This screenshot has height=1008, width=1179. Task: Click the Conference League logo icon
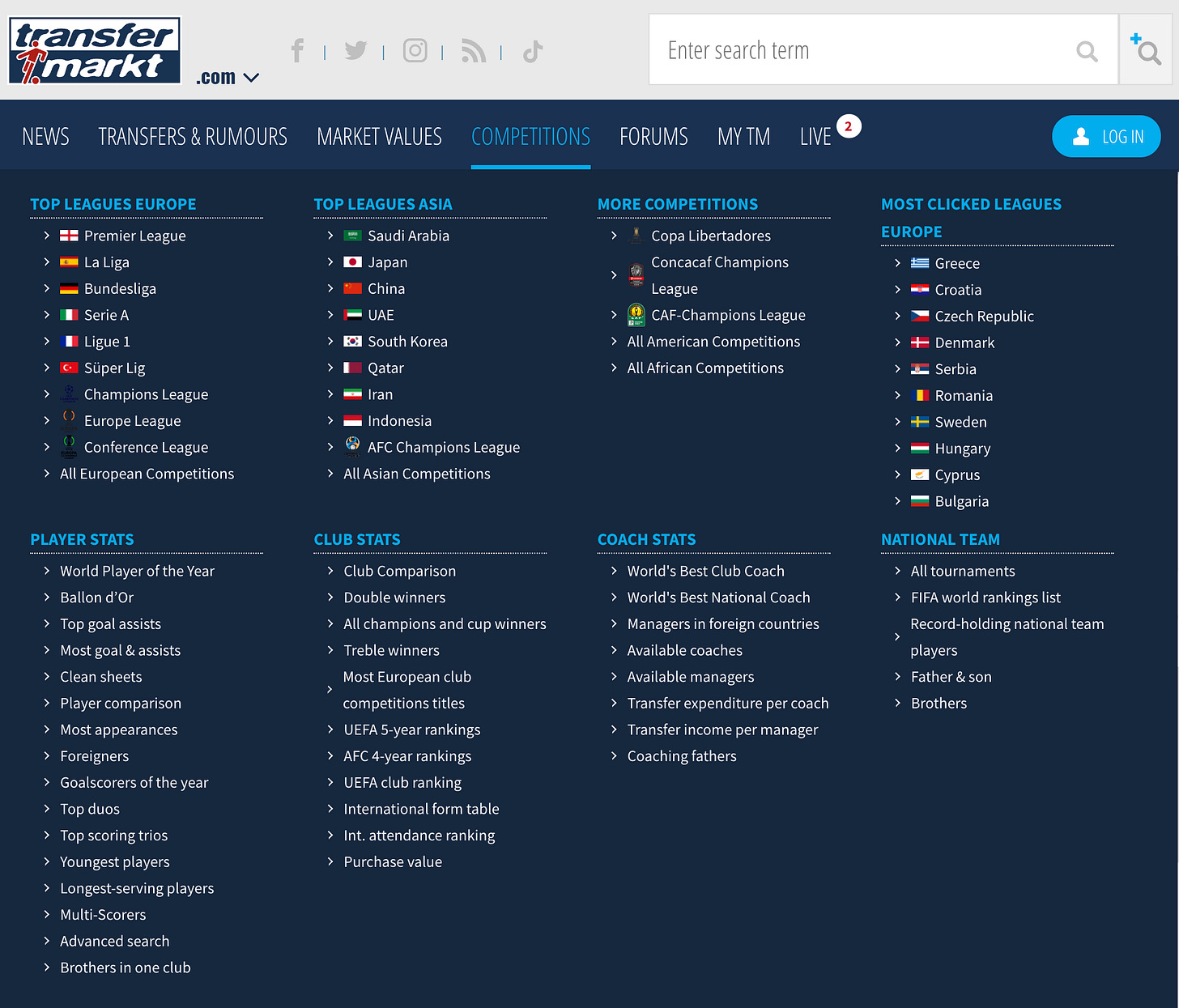click(x=69, y=447)
